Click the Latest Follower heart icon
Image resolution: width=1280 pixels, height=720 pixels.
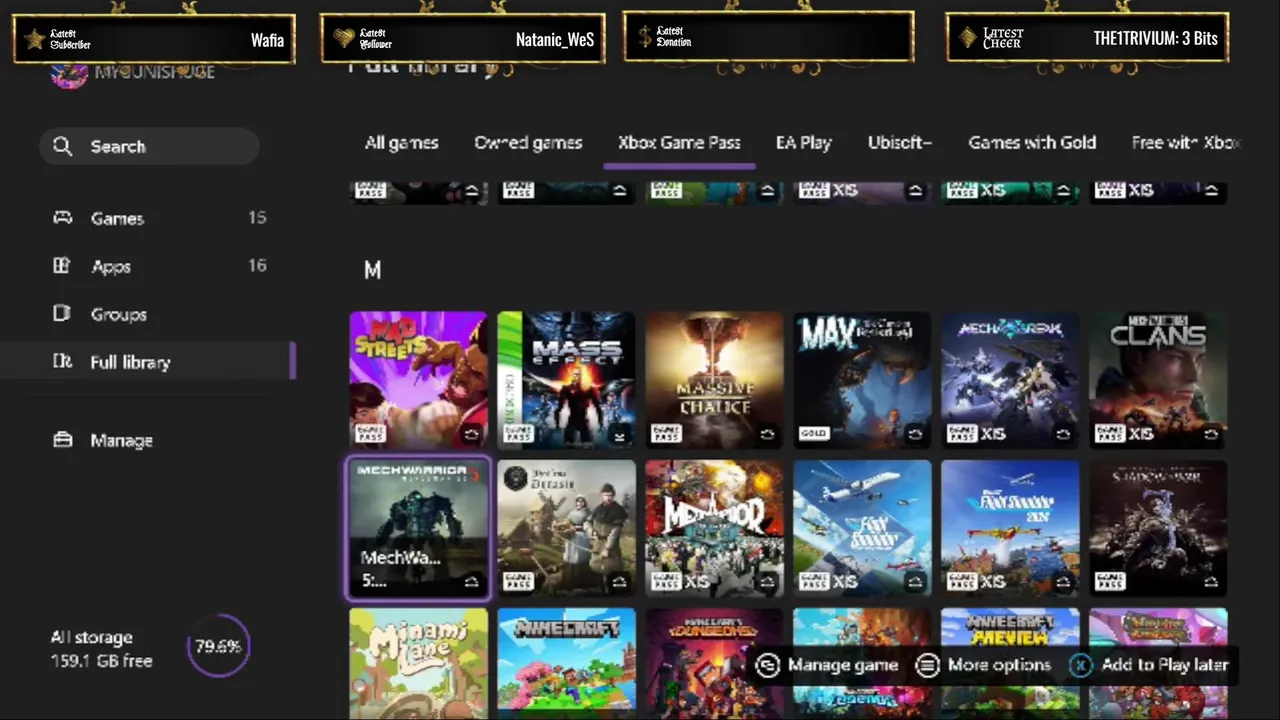click(x=343, y=39)
